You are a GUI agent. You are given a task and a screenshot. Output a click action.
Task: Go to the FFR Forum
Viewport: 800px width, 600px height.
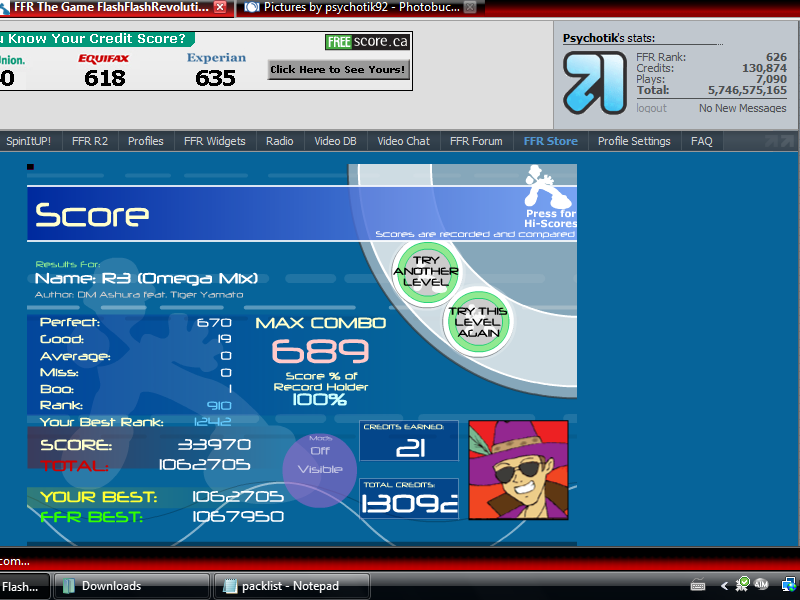coord(476,141)
